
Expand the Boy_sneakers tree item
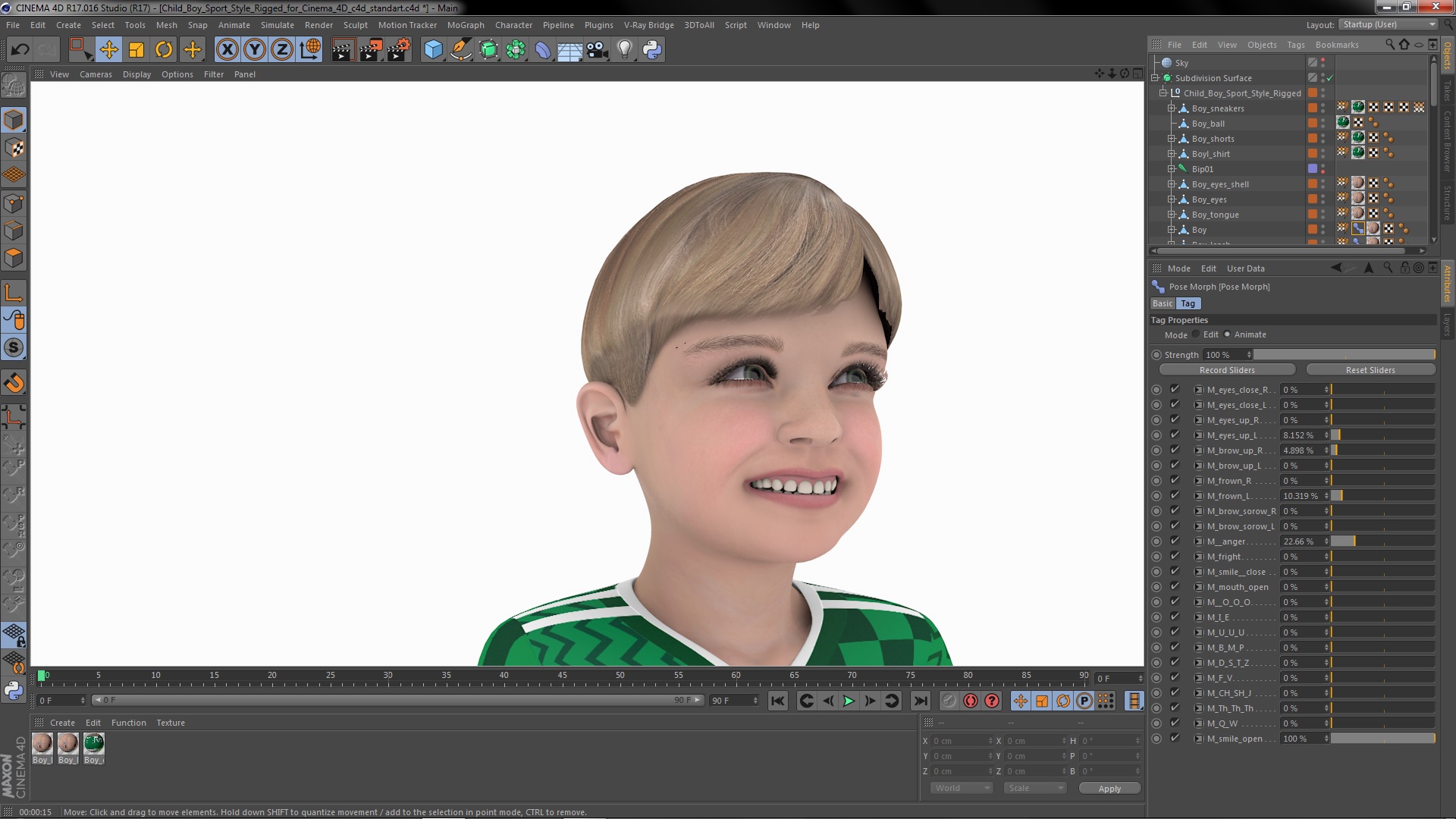pyautogui.click(x=1171, y=108)
